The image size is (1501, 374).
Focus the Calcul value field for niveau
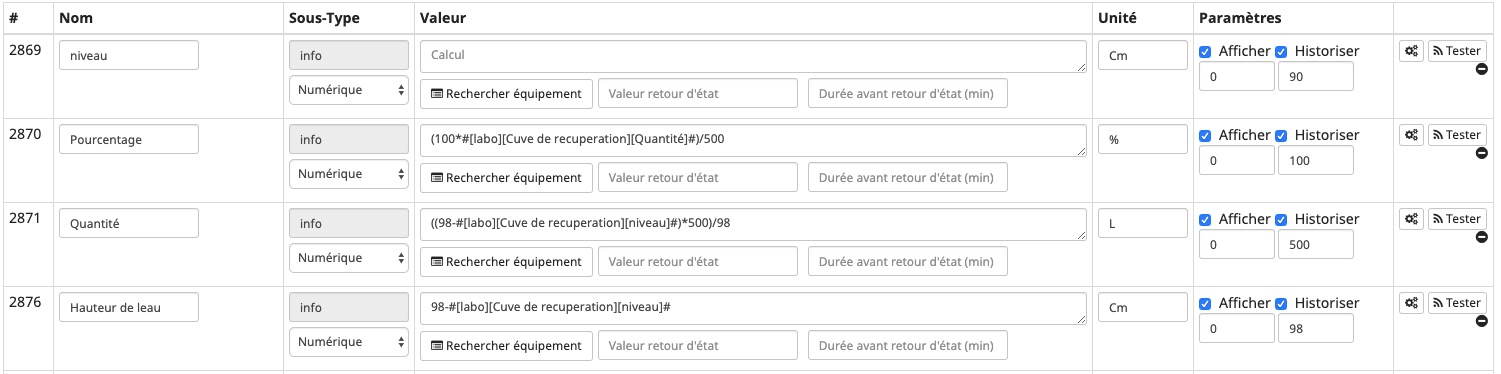[753, 56]
